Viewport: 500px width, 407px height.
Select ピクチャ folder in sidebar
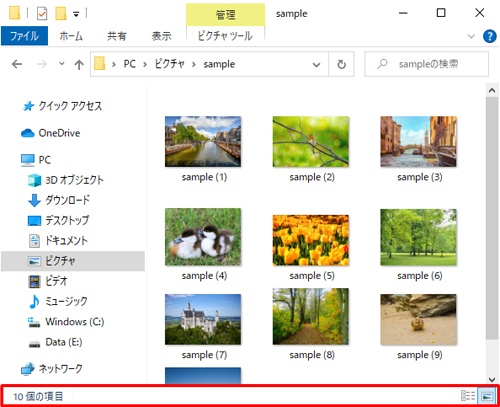click(x=73, y=261)
